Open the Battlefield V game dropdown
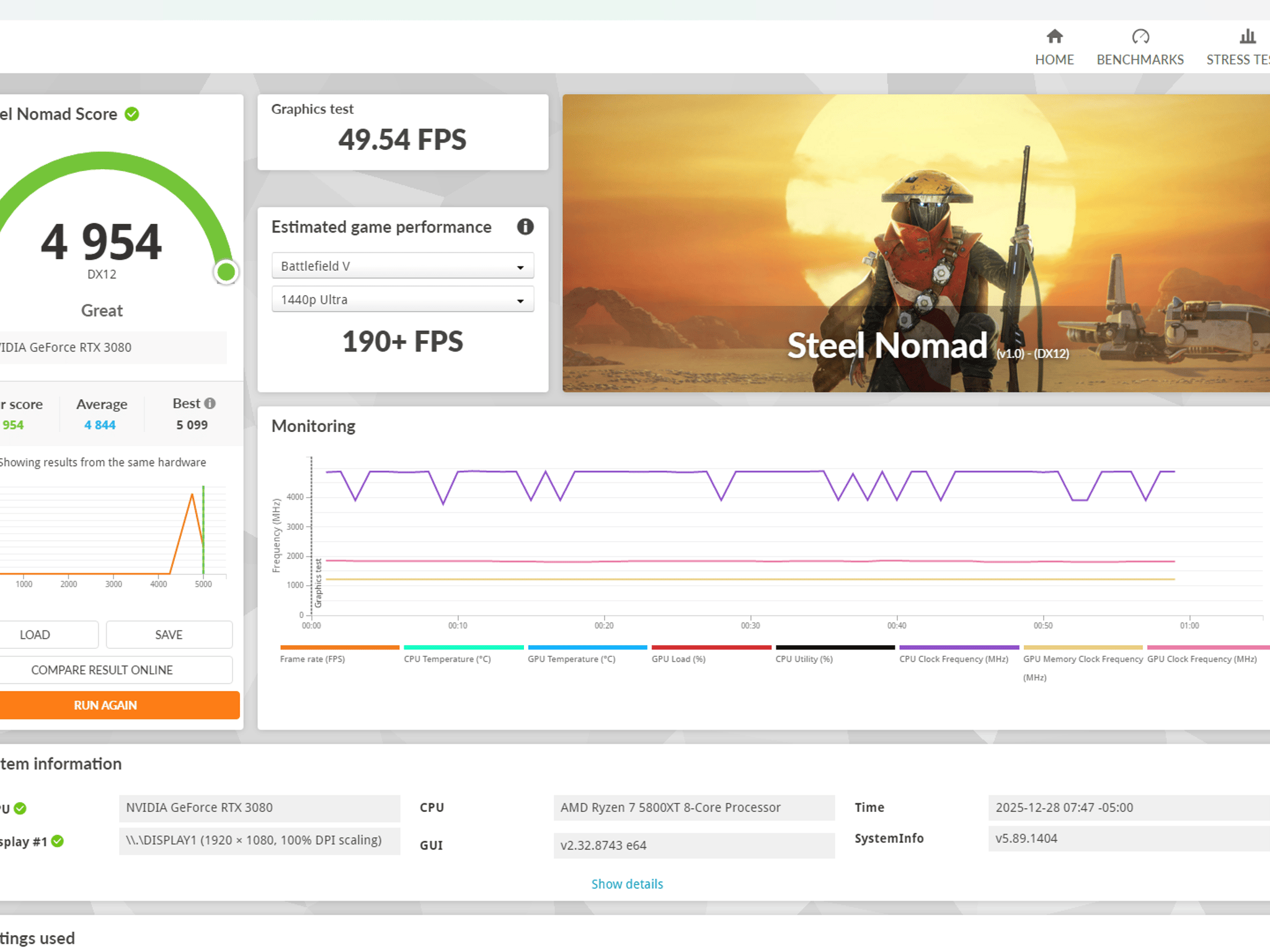The image size is (1270, 952). tap(402, 266)
